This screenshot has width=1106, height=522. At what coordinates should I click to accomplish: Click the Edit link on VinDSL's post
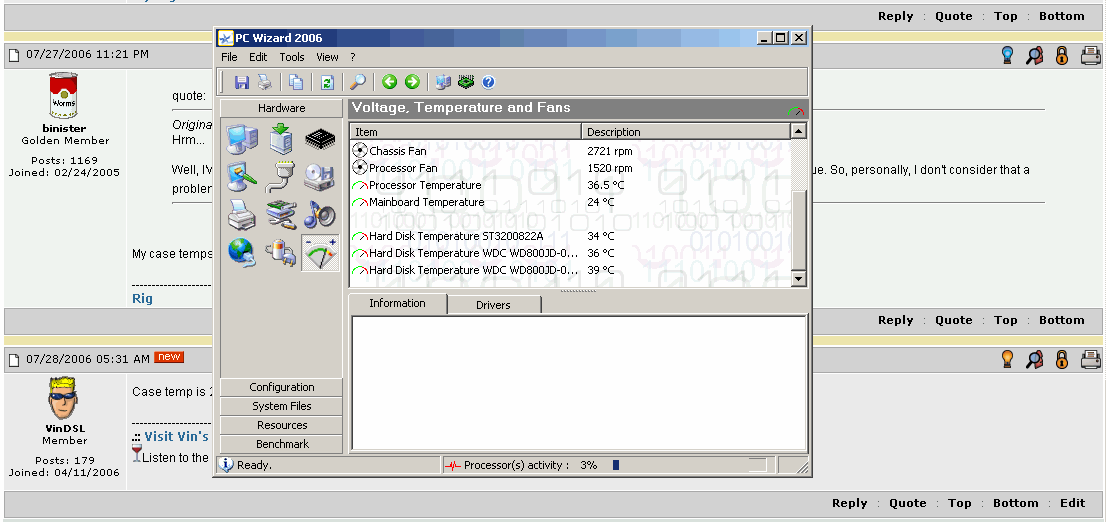point(1072,503)
